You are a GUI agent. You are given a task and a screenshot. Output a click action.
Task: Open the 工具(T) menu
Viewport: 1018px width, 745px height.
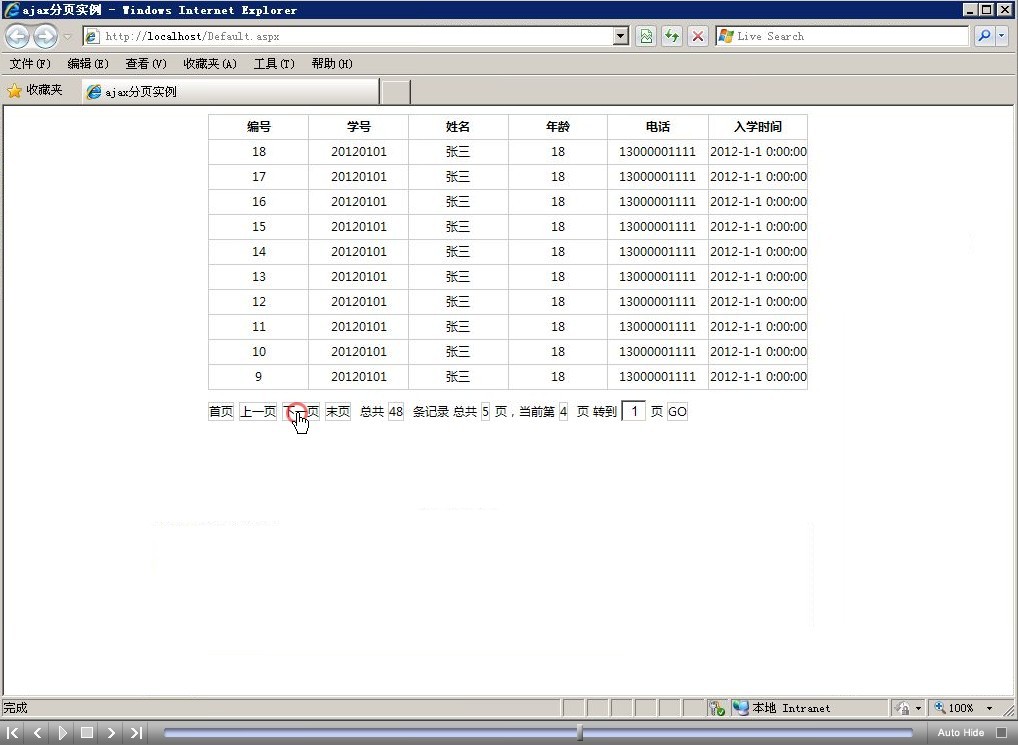click(x=273, y=64)
